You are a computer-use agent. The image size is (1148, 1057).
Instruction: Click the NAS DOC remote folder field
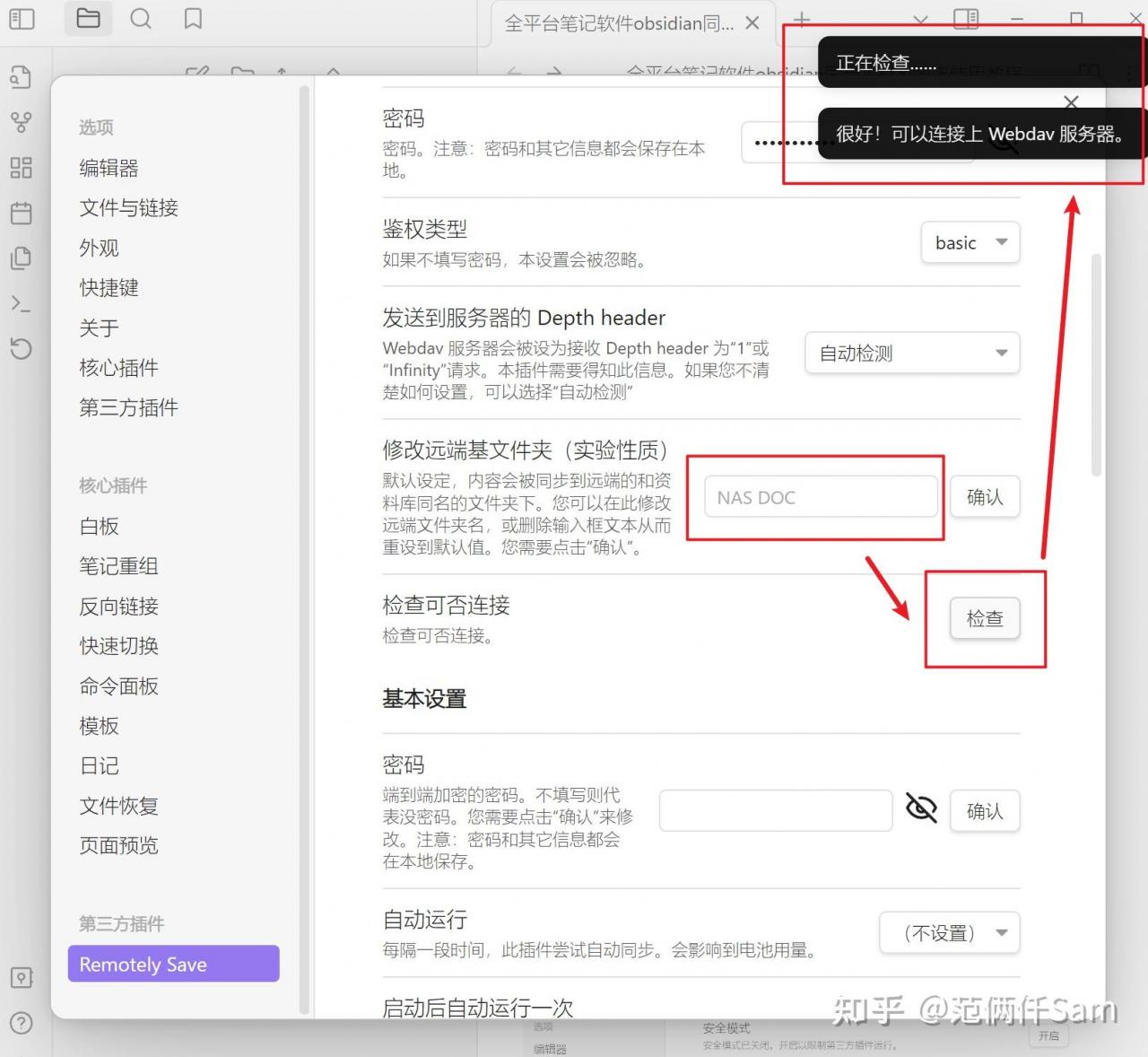(x=821, y=497)
